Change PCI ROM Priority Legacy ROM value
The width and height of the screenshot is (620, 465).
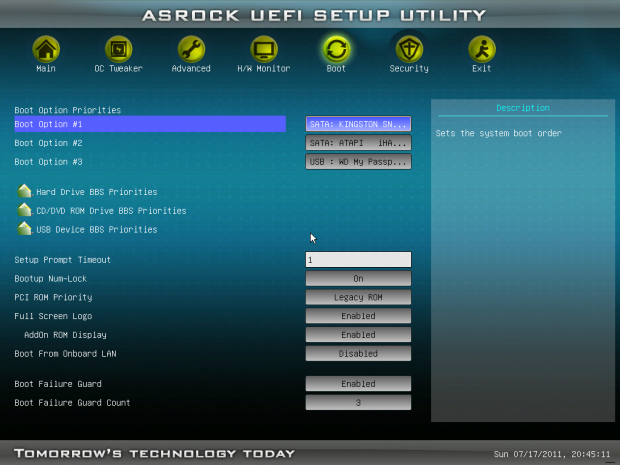358,297
